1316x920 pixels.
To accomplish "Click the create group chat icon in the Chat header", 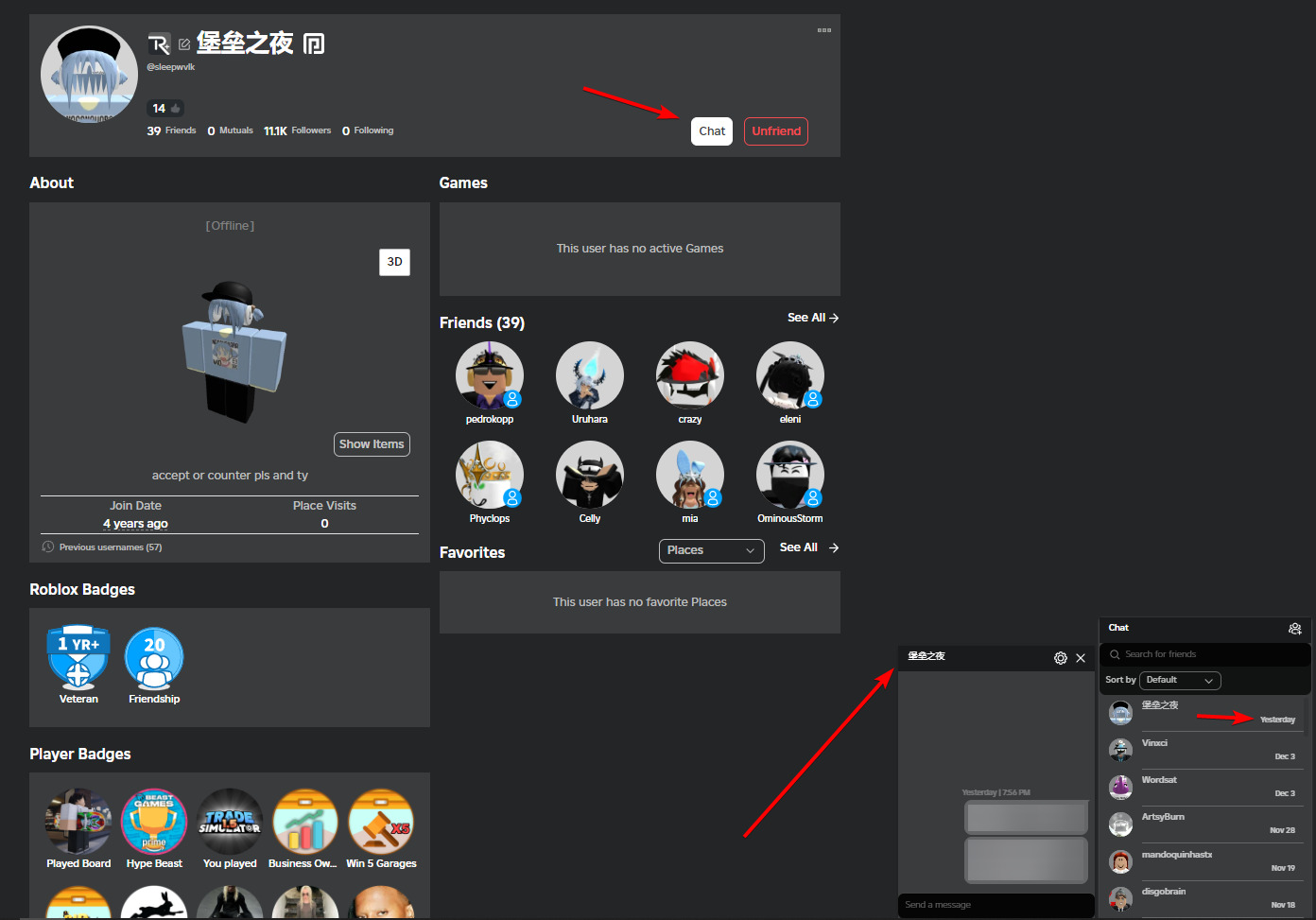I will tap(1295, 629).
